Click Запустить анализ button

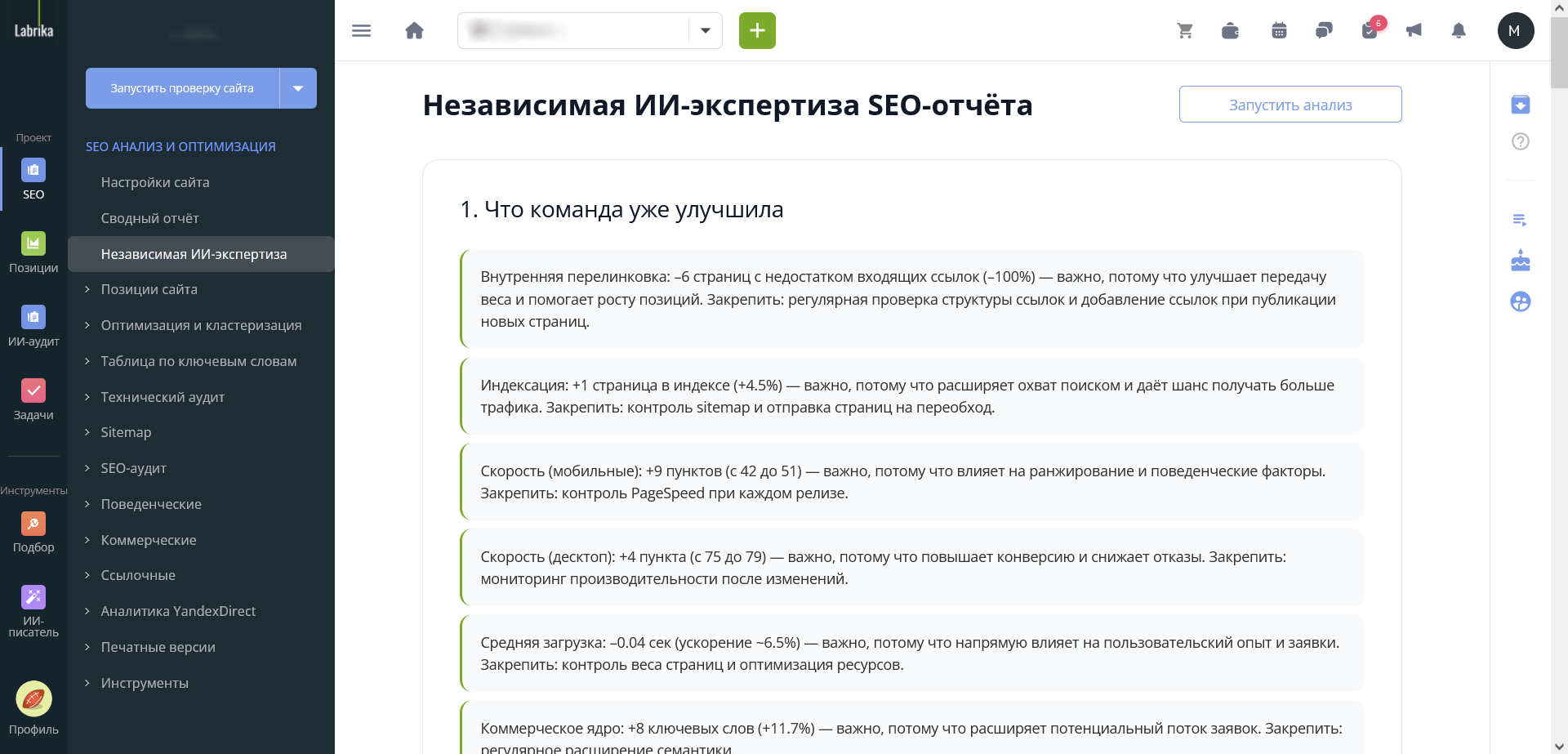pyautogui.click(x=1290, y=105)
